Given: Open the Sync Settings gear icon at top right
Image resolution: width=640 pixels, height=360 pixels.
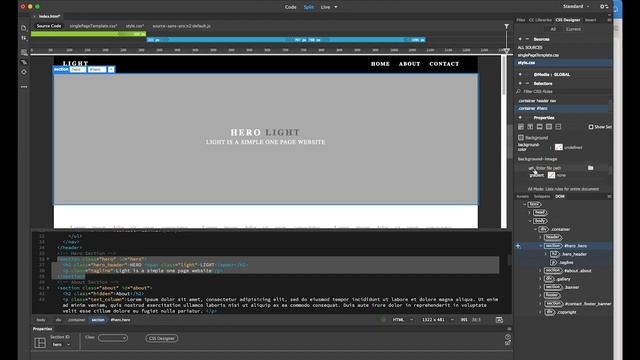Looking at the screenshot, I should pyautogui.click(x=604, y=7).
